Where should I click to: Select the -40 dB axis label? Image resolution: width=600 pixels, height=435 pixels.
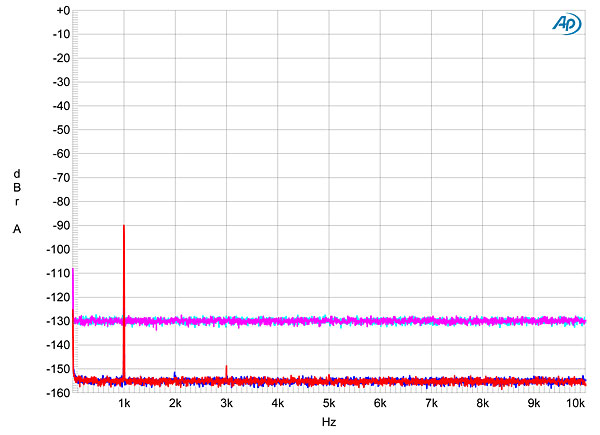coord(62,106)
